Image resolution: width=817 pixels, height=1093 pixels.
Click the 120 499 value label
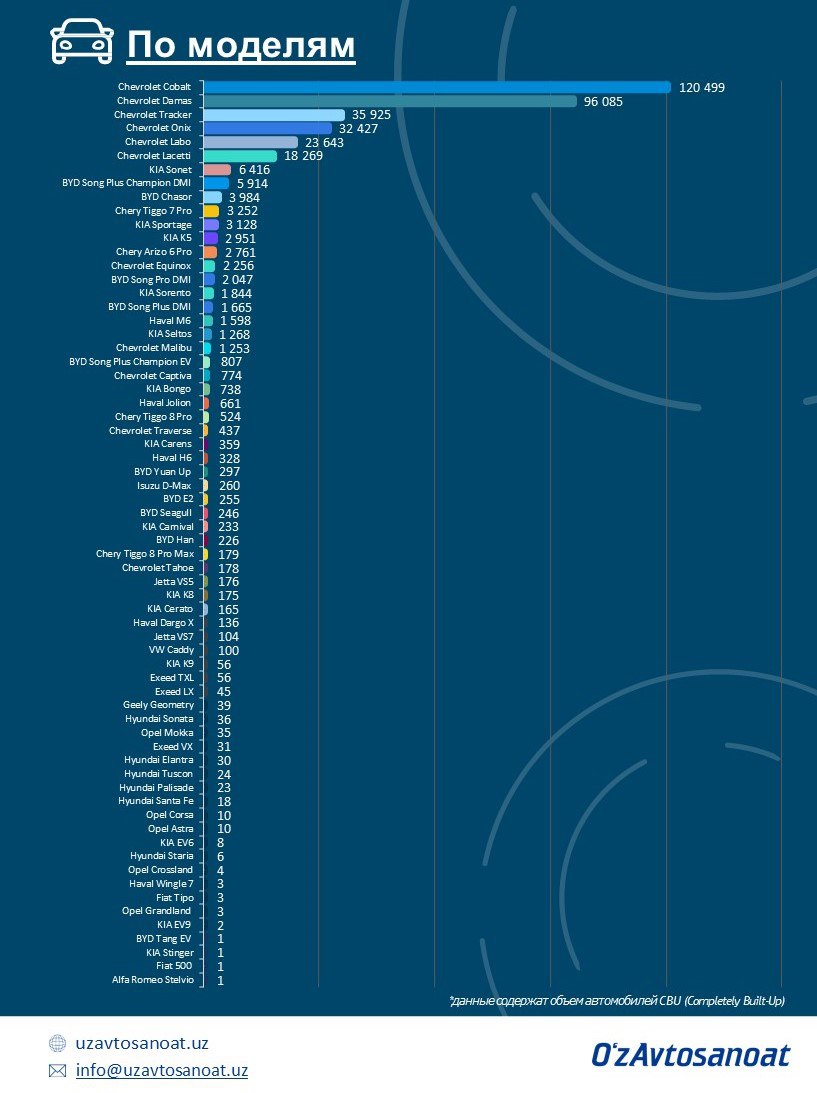coord(701,88)
